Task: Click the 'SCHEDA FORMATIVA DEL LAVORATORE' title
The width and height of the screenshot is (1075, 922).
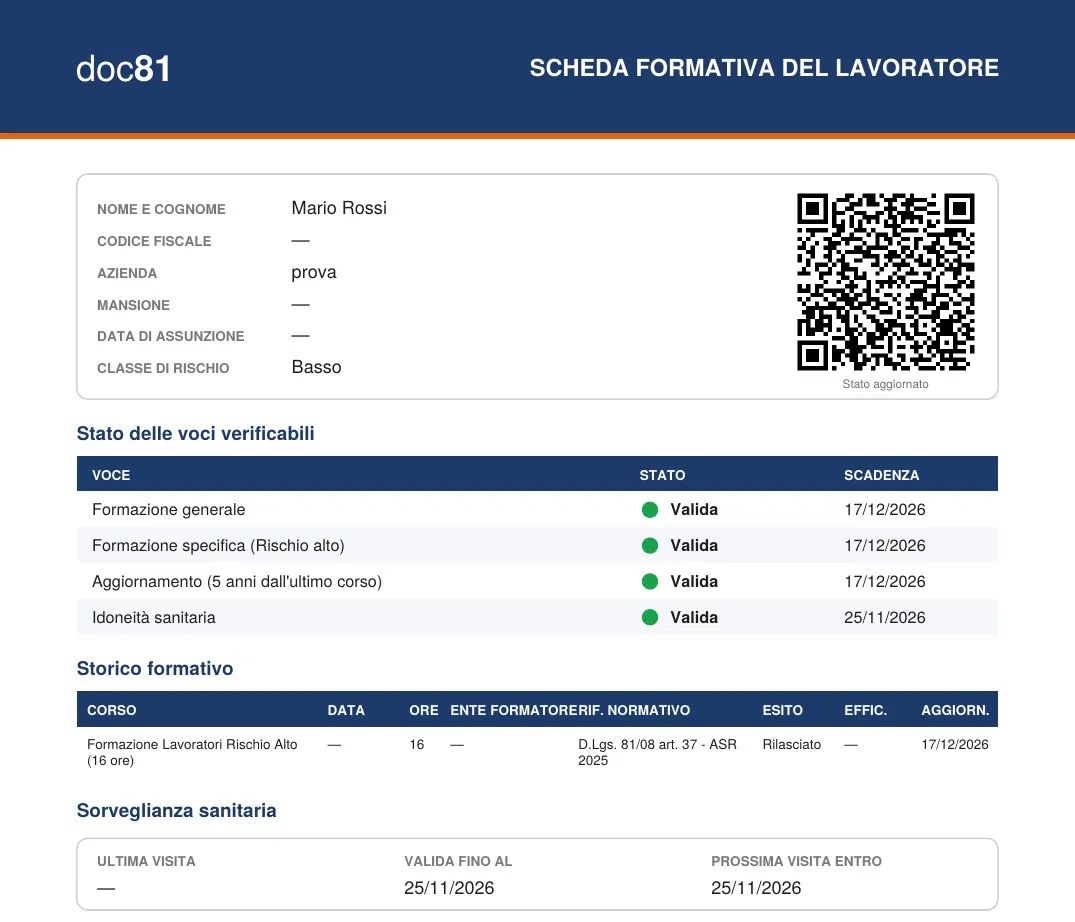Action: click(x=764, y=68)
